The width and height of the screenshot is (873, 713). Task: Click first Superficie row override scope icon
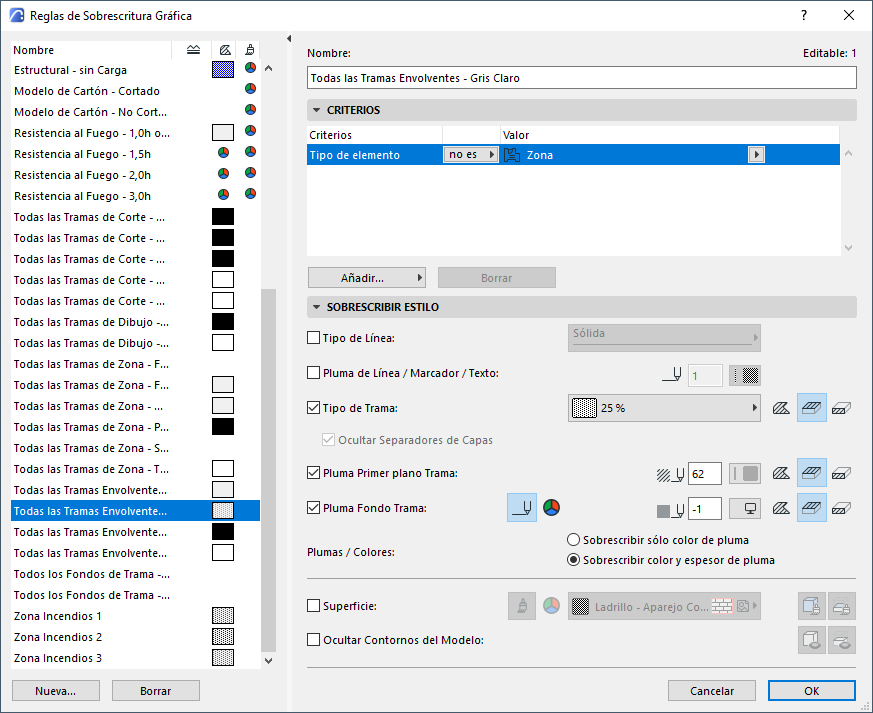812,606
